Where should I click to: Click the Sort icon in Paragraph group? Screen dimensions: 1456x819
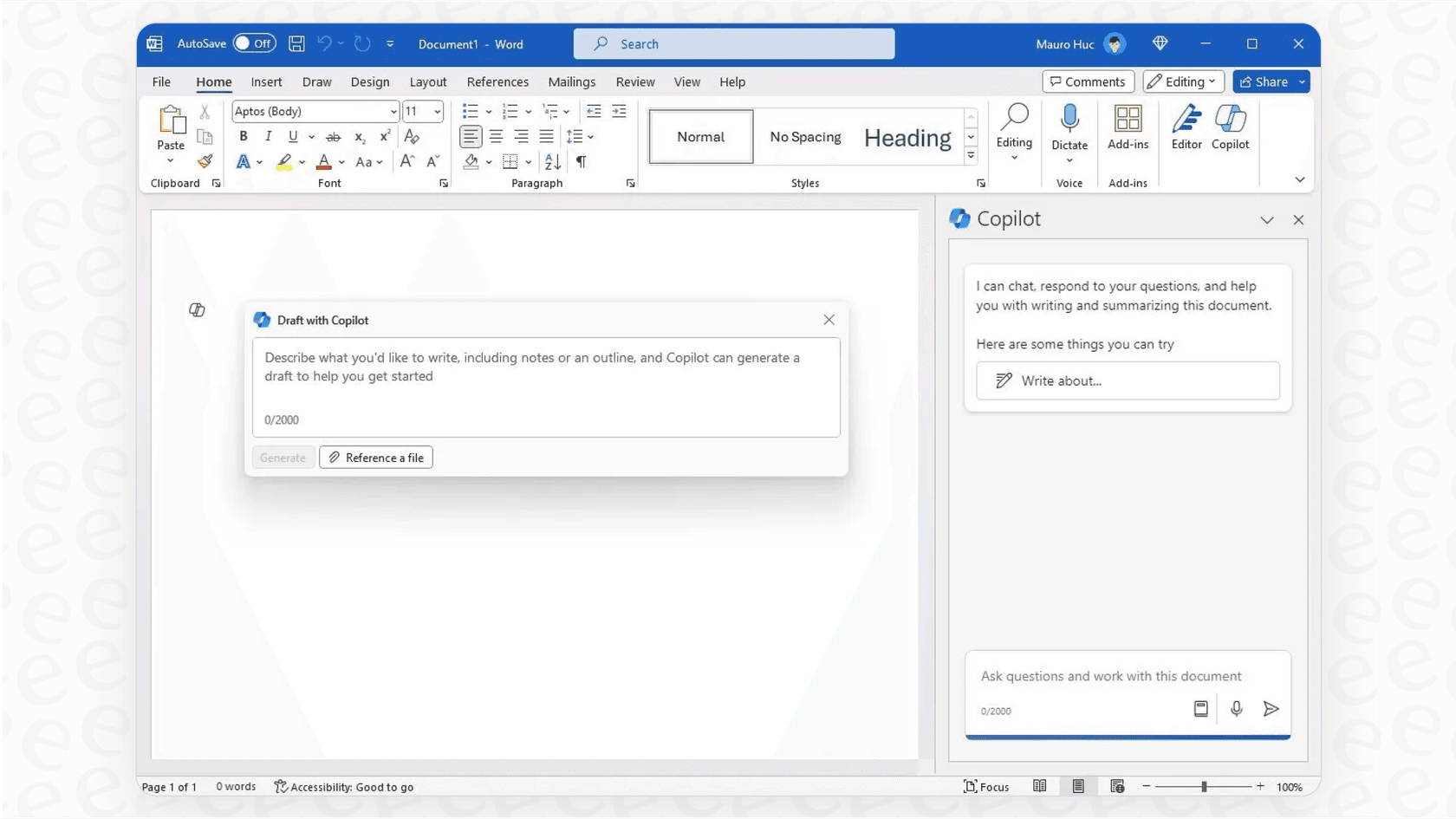[552, 161]
